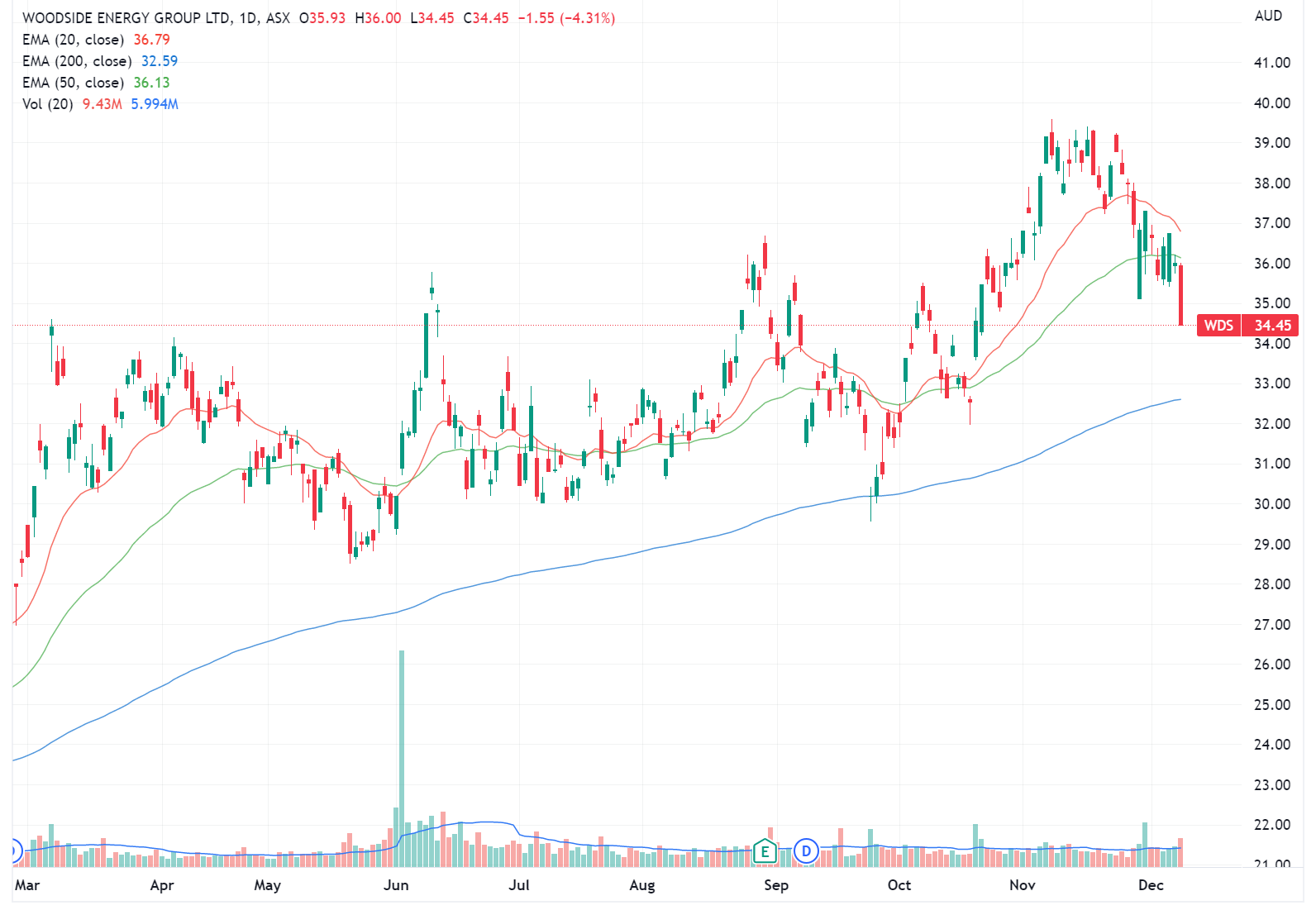Screen dimensions: 1316x910
Task: Click the Jun label on time axis
Action: click(x=396, y=885)
